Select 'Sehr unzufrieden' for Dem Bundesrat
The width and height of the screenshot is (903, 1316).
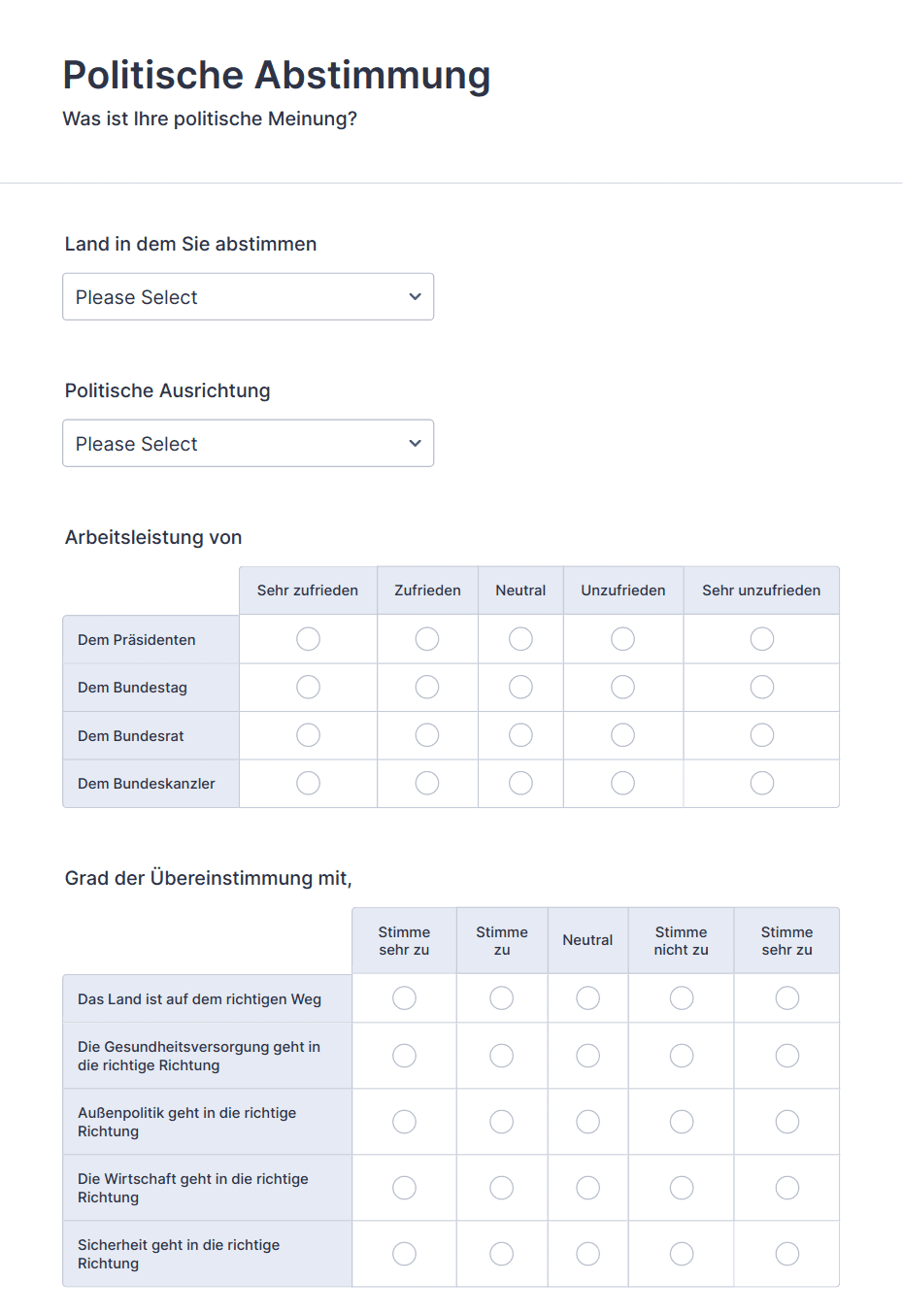tap(762, 735)
